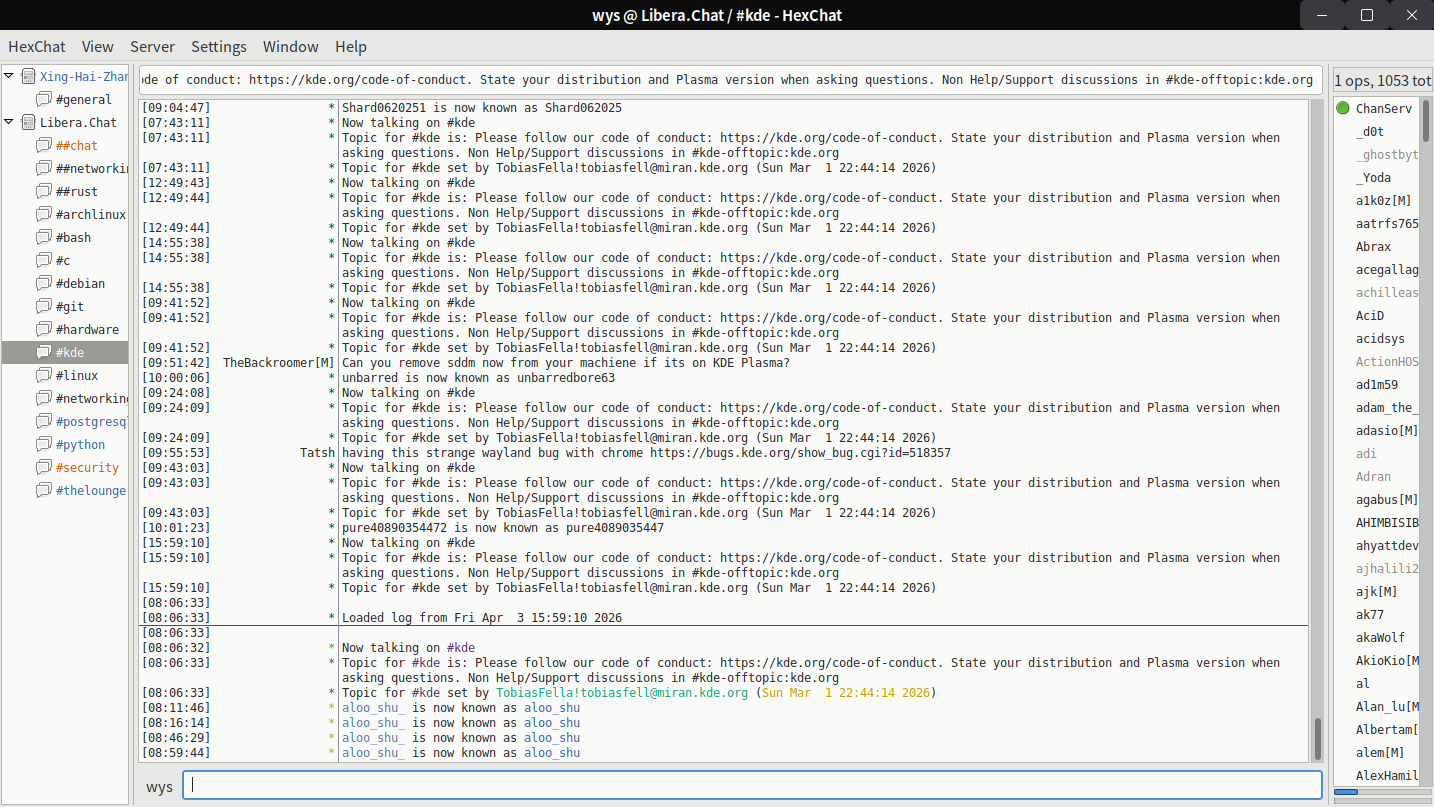Open the Settings menu
Image resolution: width=1434 pixels, height=807 pixels.
(219, 46)
